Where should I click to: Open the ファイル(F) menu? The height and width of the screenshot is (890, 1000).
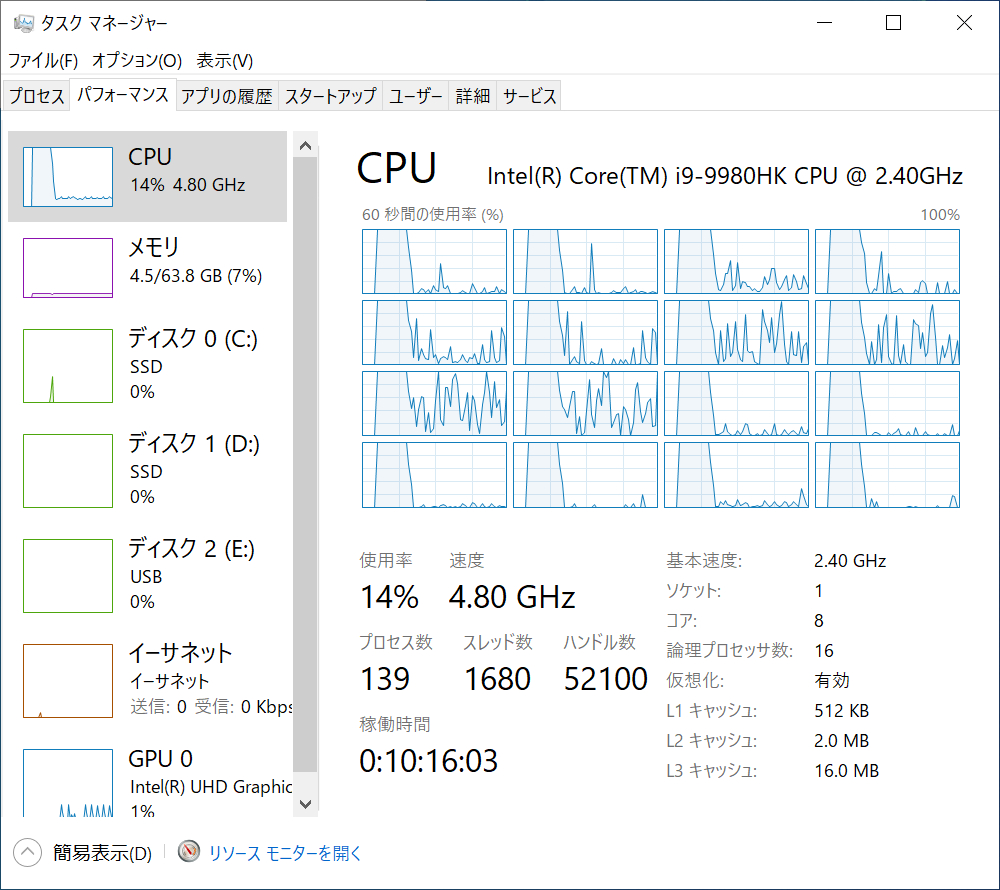click(x=43, y=61)
